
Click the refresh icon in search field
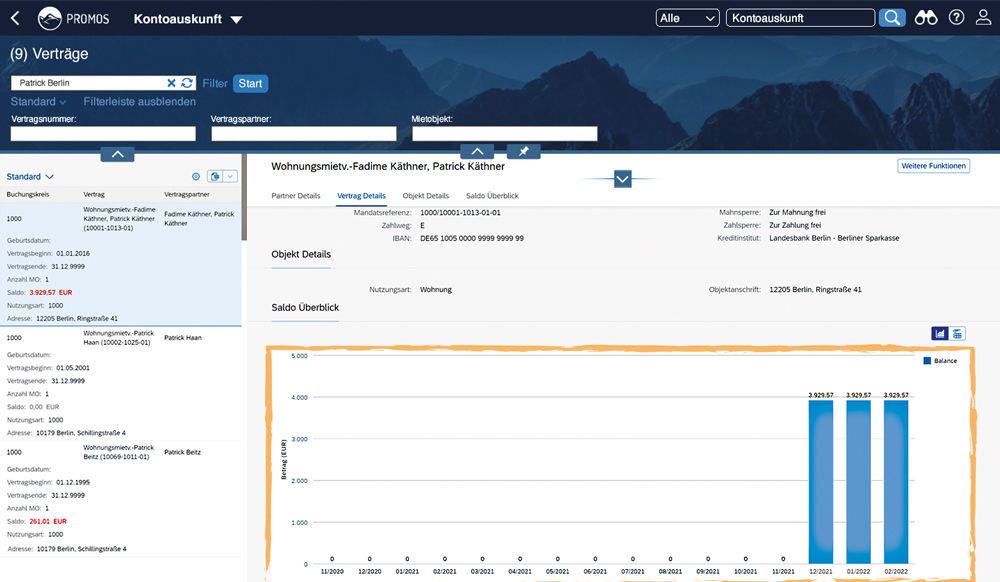(186, 83)
